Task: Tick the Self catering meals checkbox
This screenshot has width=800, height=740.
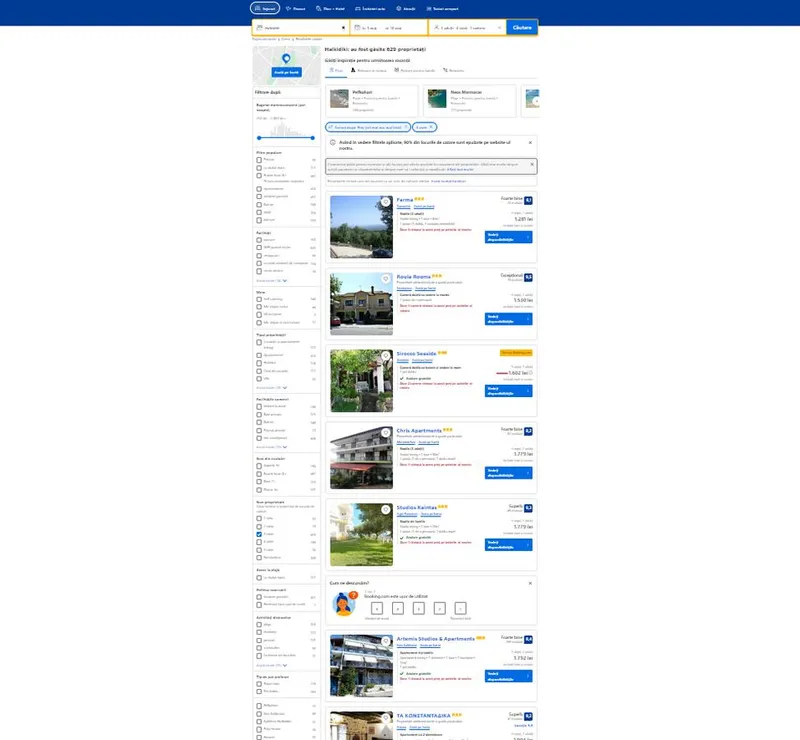Action: click(259, 299)
